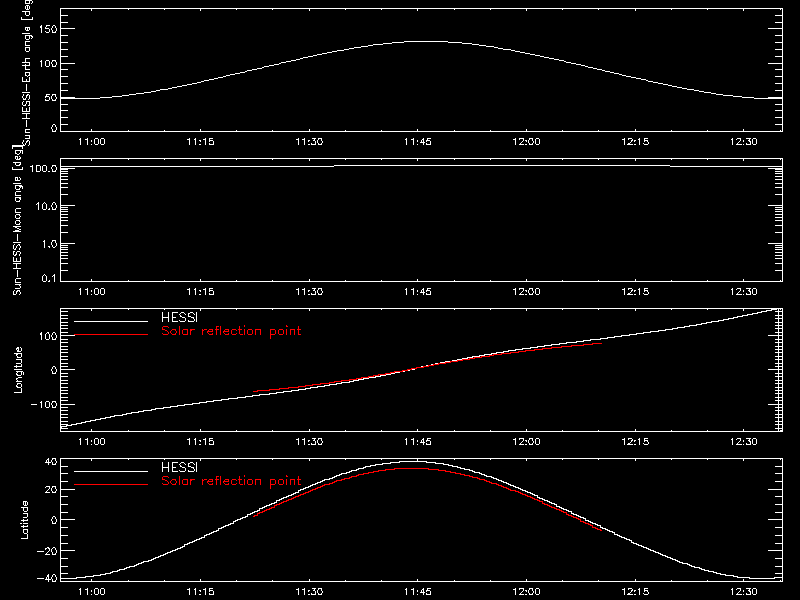The width and height of the screenshot is (800, 600).
Task: Click the 1.0 tick label on Moon angle plot
Action: 49,244
